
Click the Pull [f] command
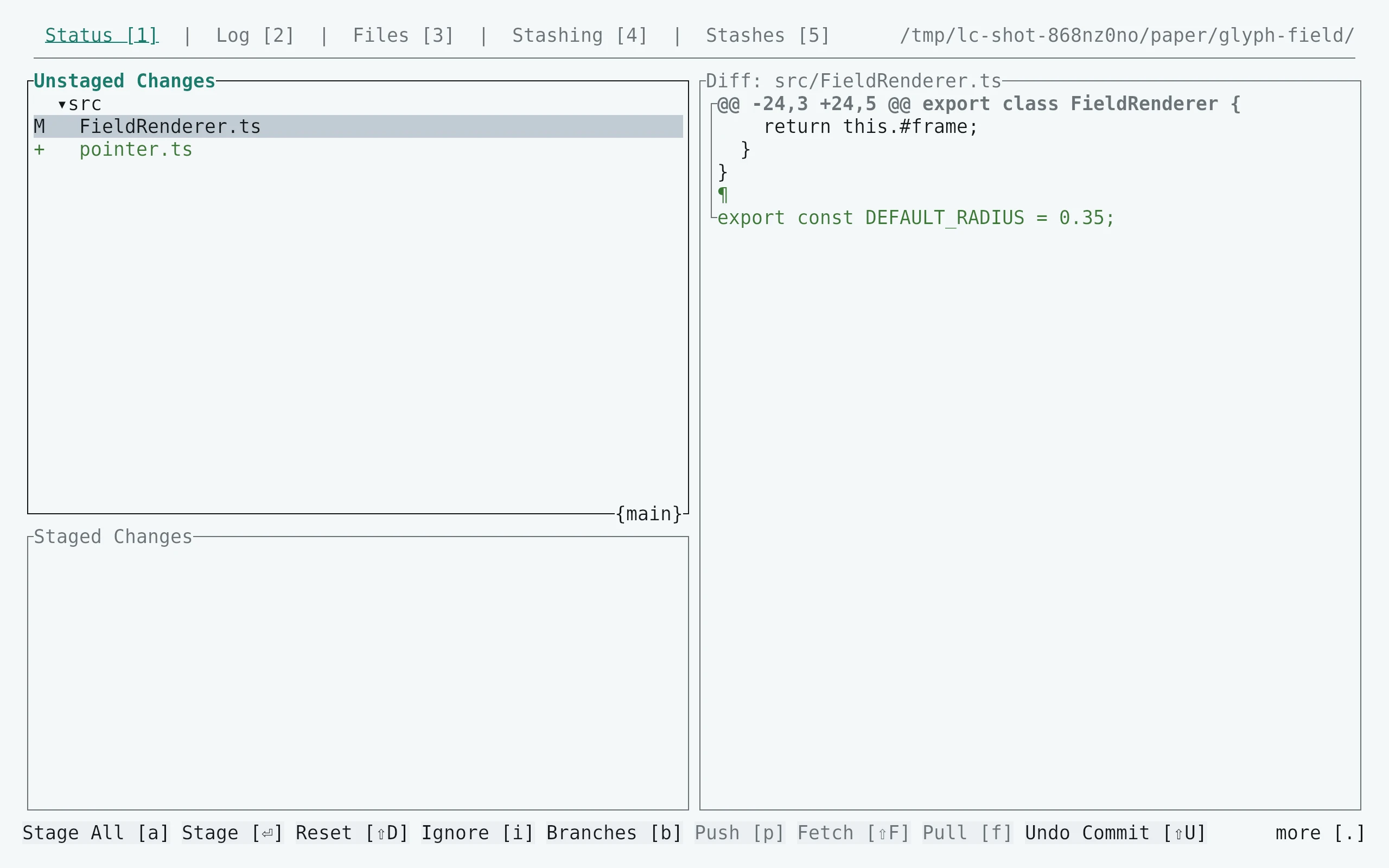pos(967,832)
